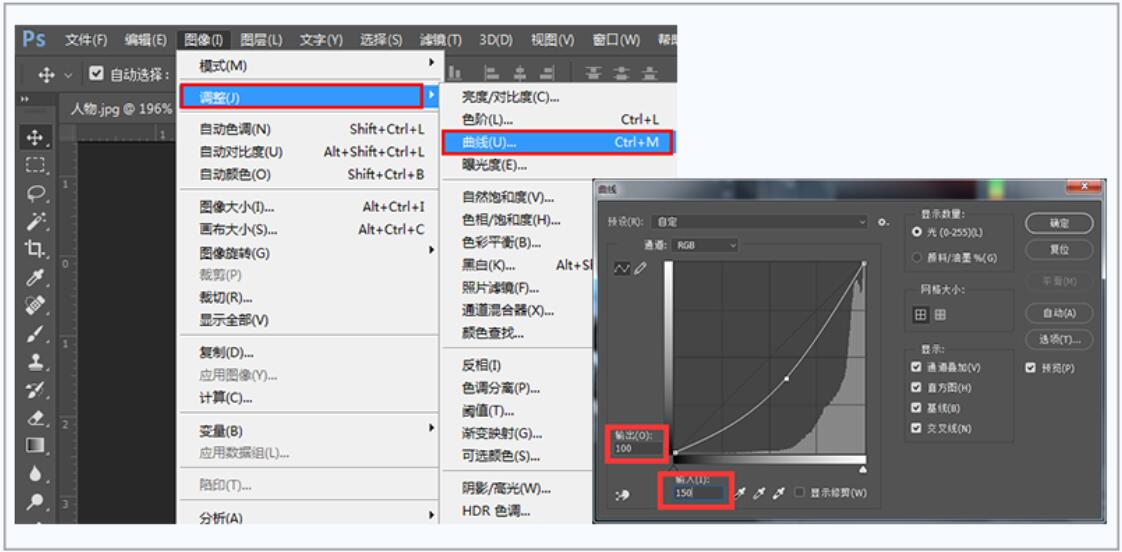The height and width of the screenshot is (552, 1122).
Task: Click the 确定 button in Curves
Action: coord(1059,223)
